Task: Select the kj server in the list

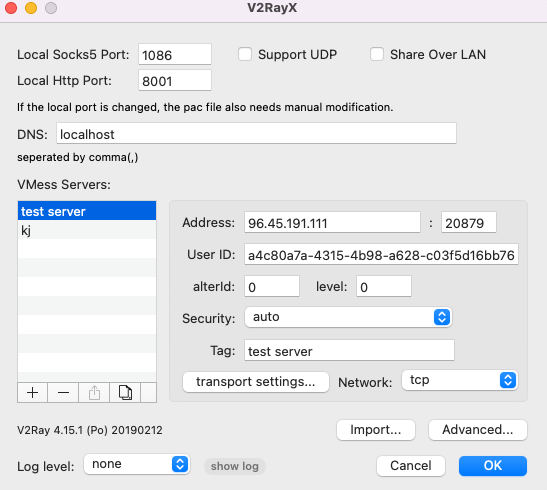Action: tap(87, 230)
